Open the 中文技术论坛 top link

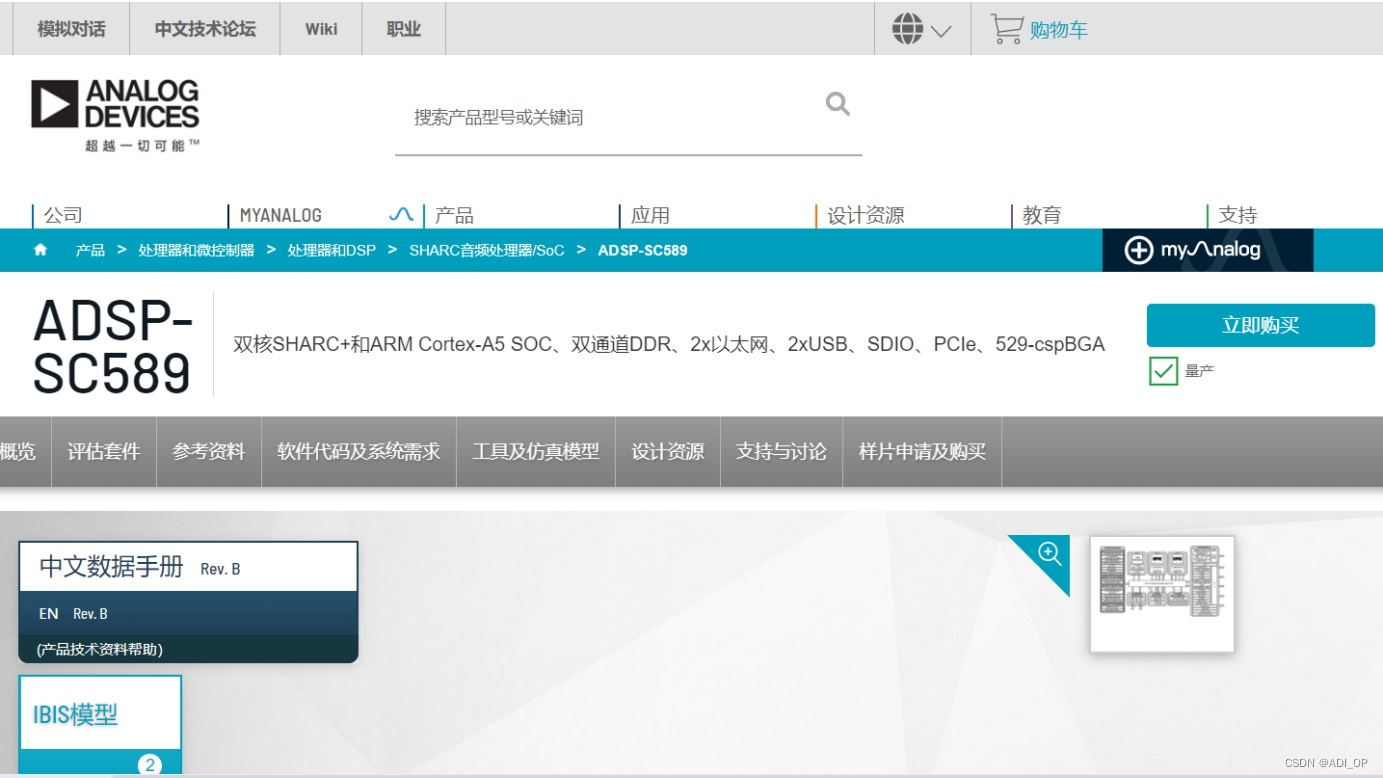[x=205, y=29]
